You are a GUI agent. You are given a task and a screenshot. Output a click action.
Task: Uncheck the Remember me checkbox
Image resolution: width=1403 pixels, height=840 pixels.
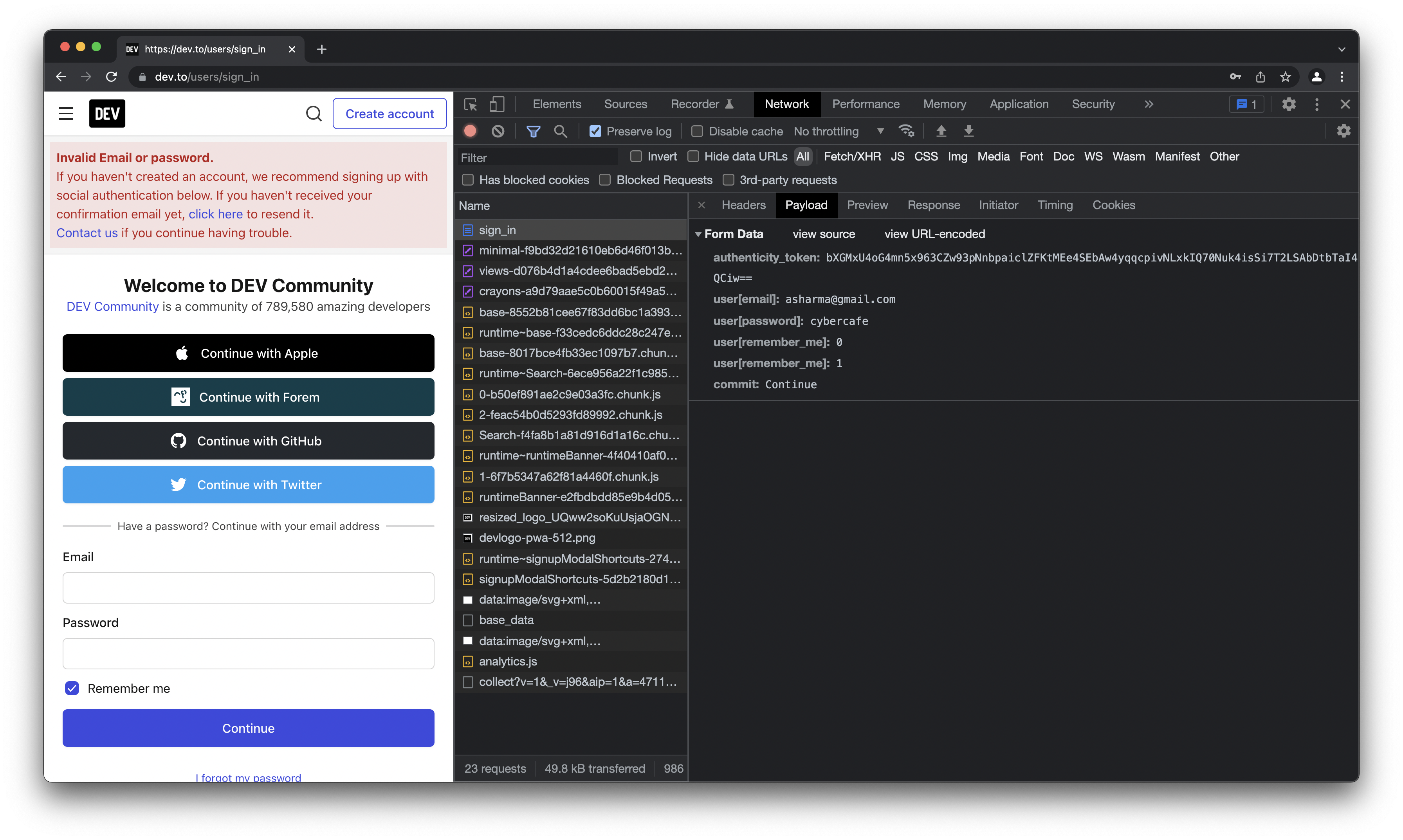pyautogui.click(x=72, y=688)
